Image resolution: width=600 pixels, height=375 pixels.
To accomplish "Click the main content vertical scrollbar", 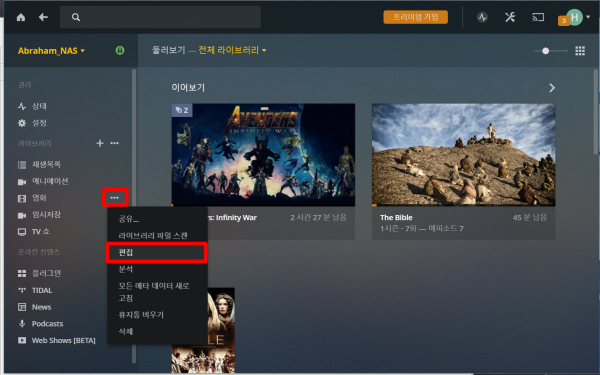I will 596,112.
